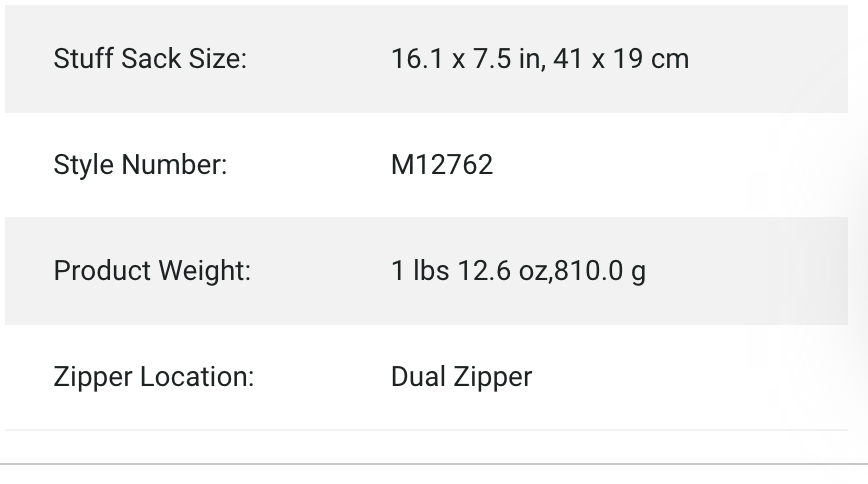Select the style number M12762
868x484 pixels.
click(x=441, y=164)
